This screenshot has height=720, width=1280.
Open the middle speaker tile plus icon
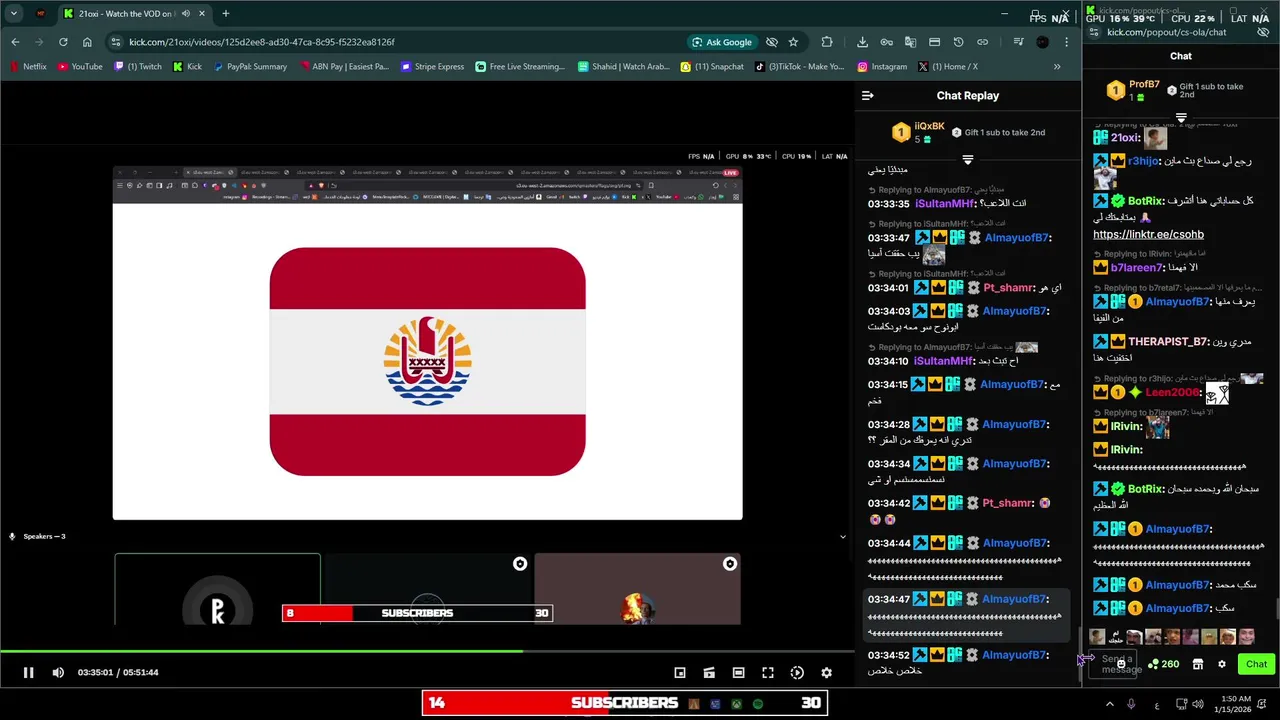tap(520, 564)
